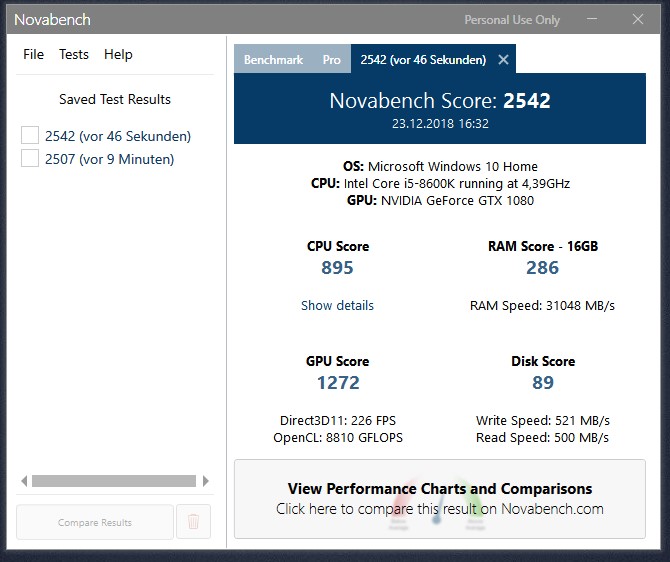Click Show details under CPU Score

tap(337, 305)
